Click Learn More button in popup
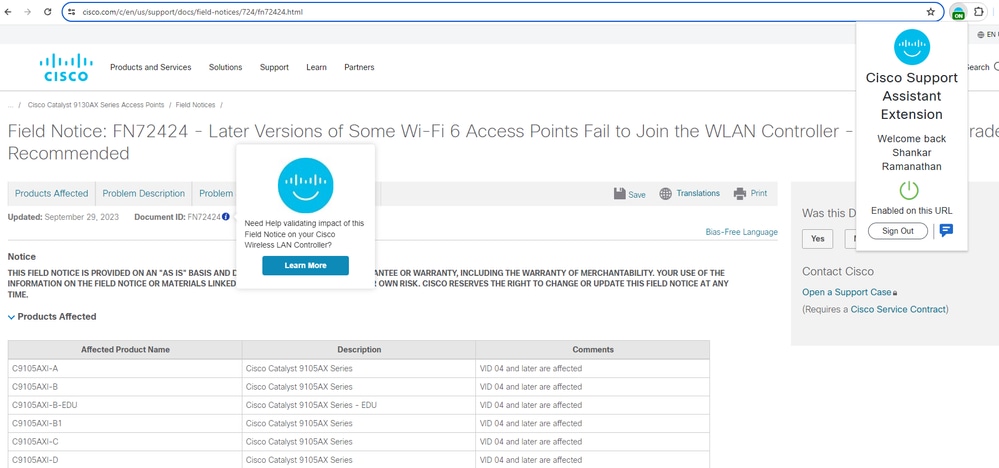Viewport: 999px width, 468px height. (305, 266)
